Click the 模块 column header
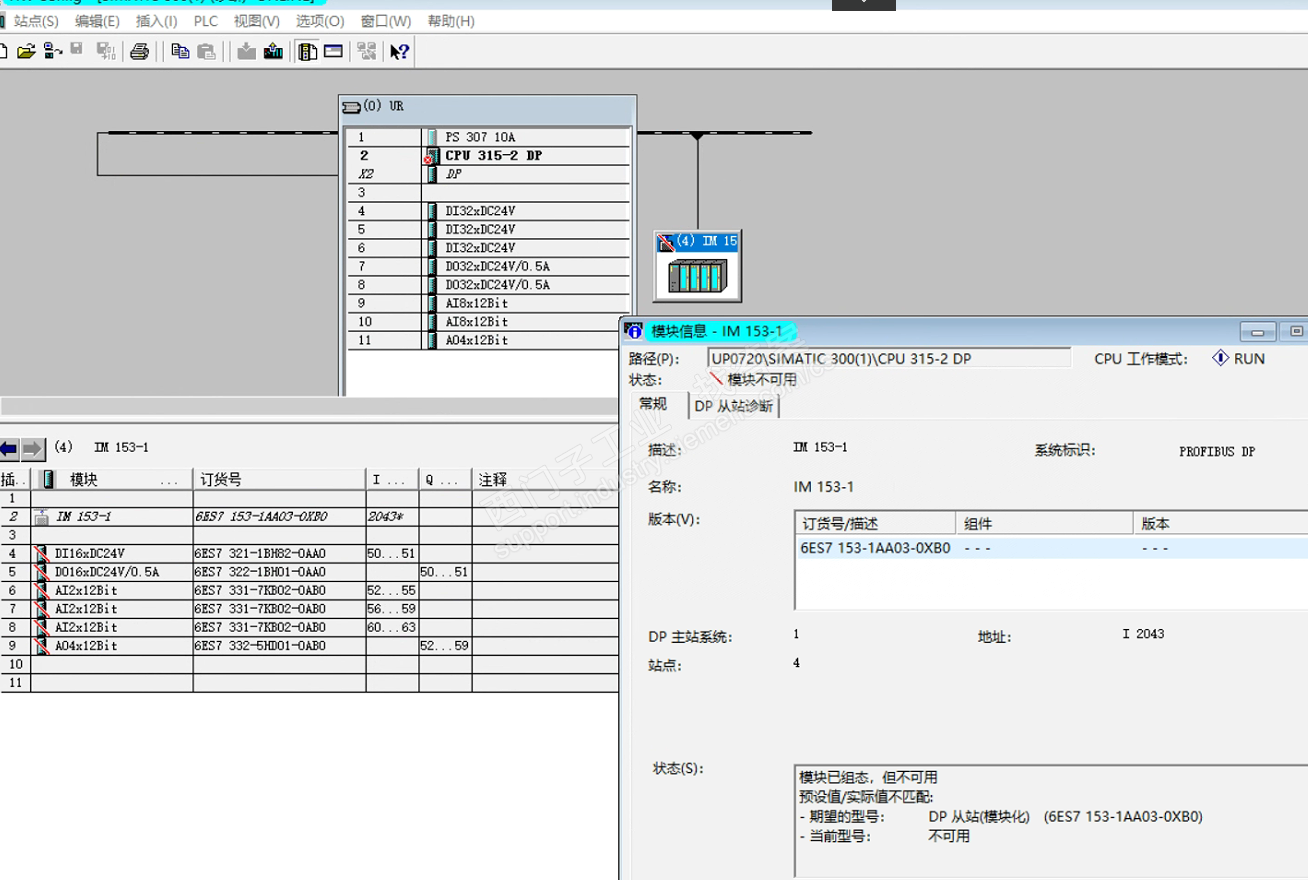Screen dimensions: 1308x880 112,480
